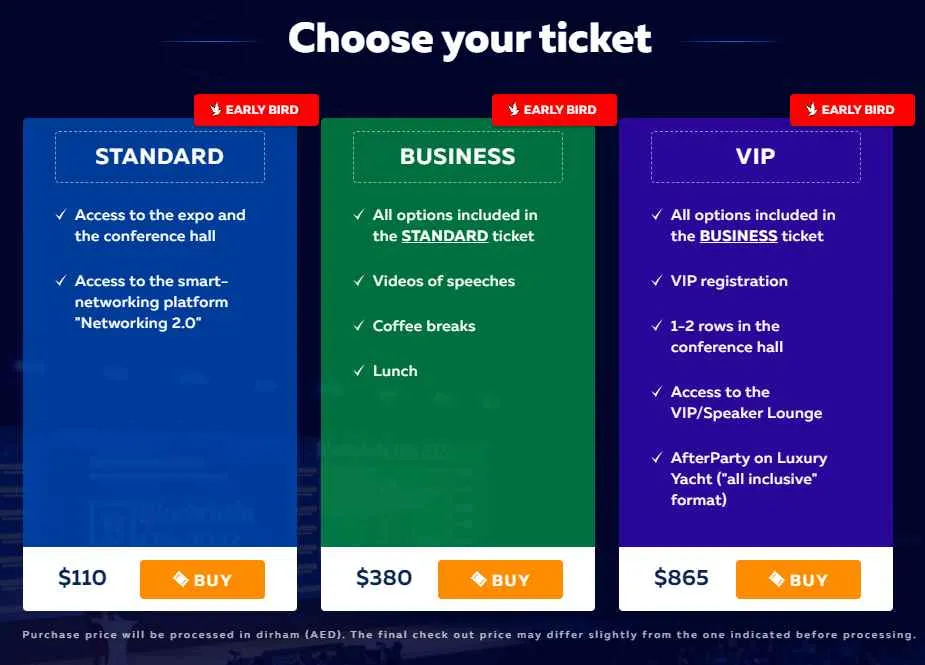Click the Early Bird badge on VIP card

click(x=852, y=110)
